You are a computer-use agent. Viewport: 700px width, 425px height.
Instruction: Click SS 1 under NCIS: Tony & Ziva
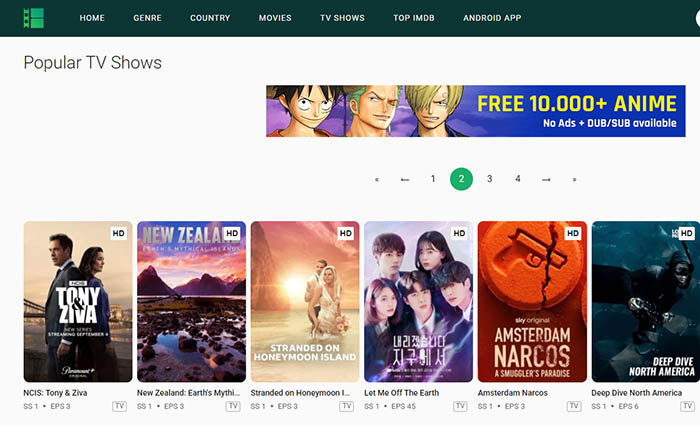pos(31,406)
